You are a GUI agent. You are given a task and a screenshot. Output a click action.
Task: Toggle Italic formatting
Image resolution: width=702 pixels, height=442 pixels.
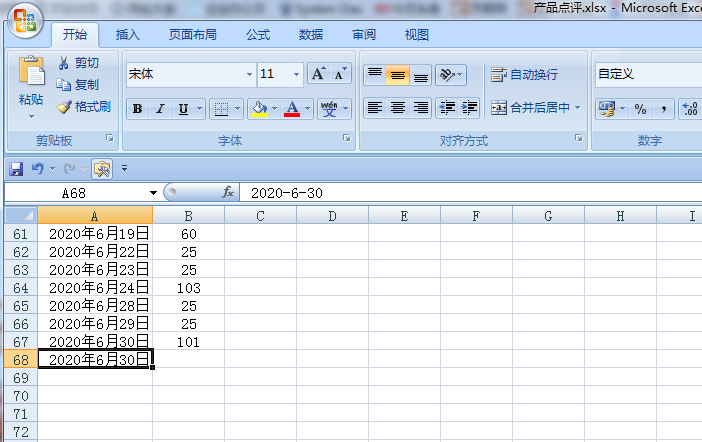click(x=161, y=109)
